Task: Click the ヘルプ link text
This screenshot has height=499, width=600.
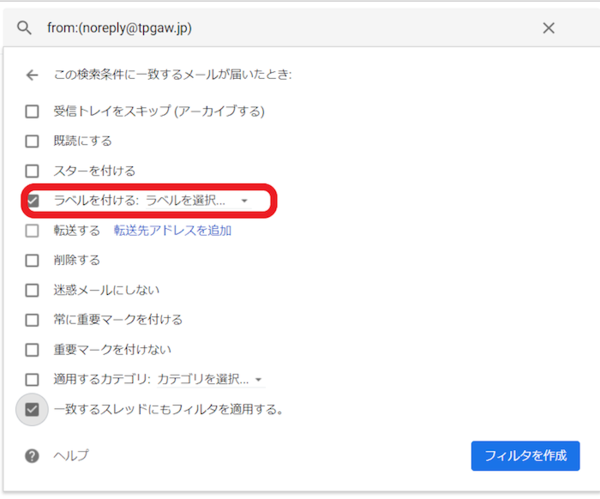Action: [71, 455]
